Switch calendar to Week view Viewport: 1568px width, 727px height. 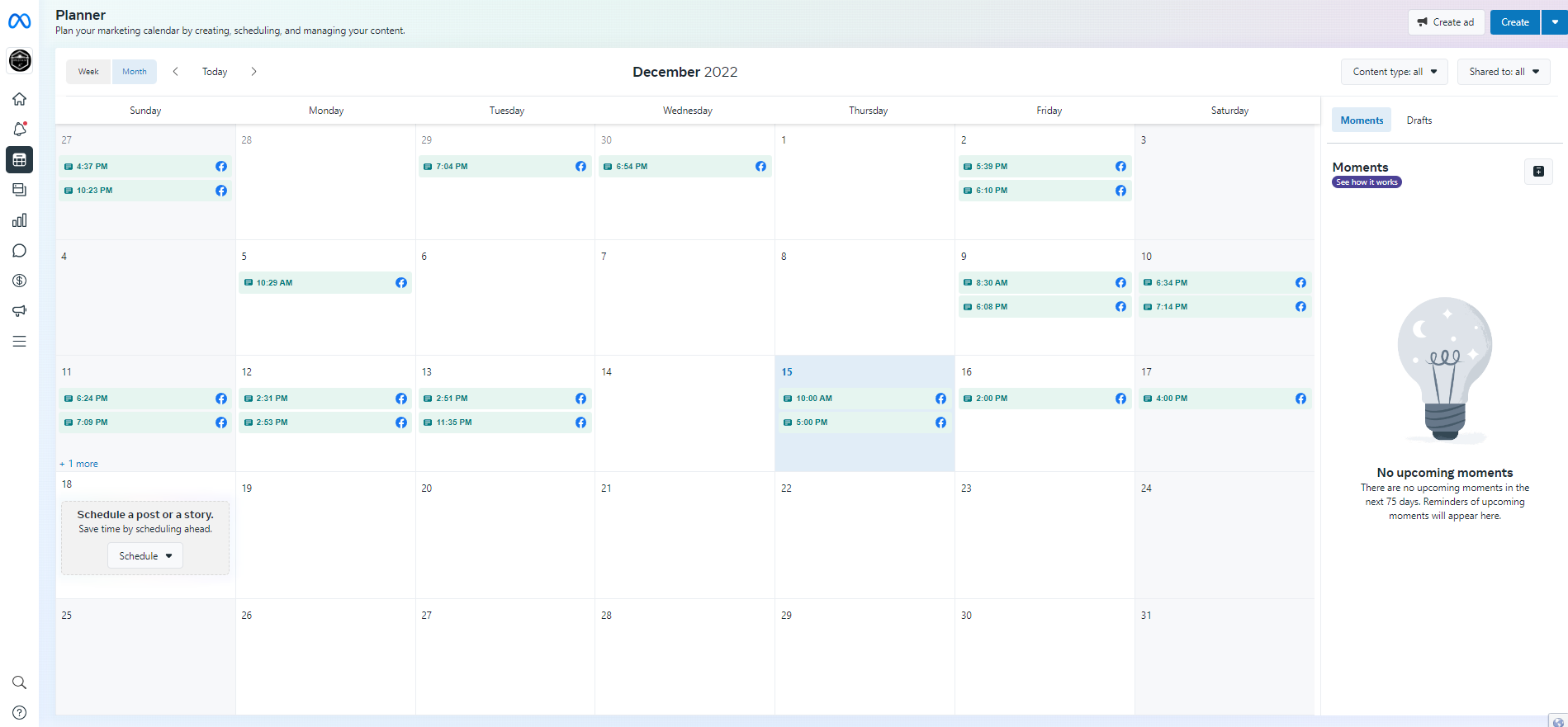(88, 72)
